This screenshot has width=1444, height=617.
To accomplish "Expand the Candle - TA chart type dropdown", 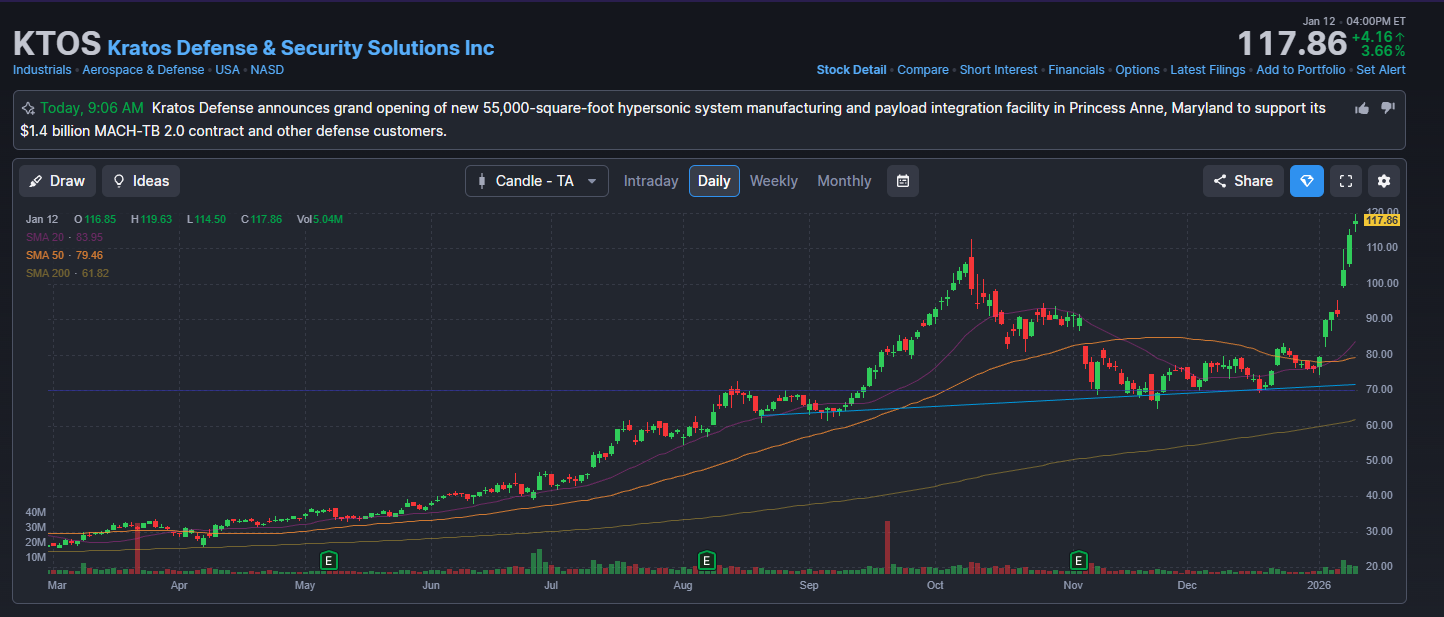I will coord(537,181).
